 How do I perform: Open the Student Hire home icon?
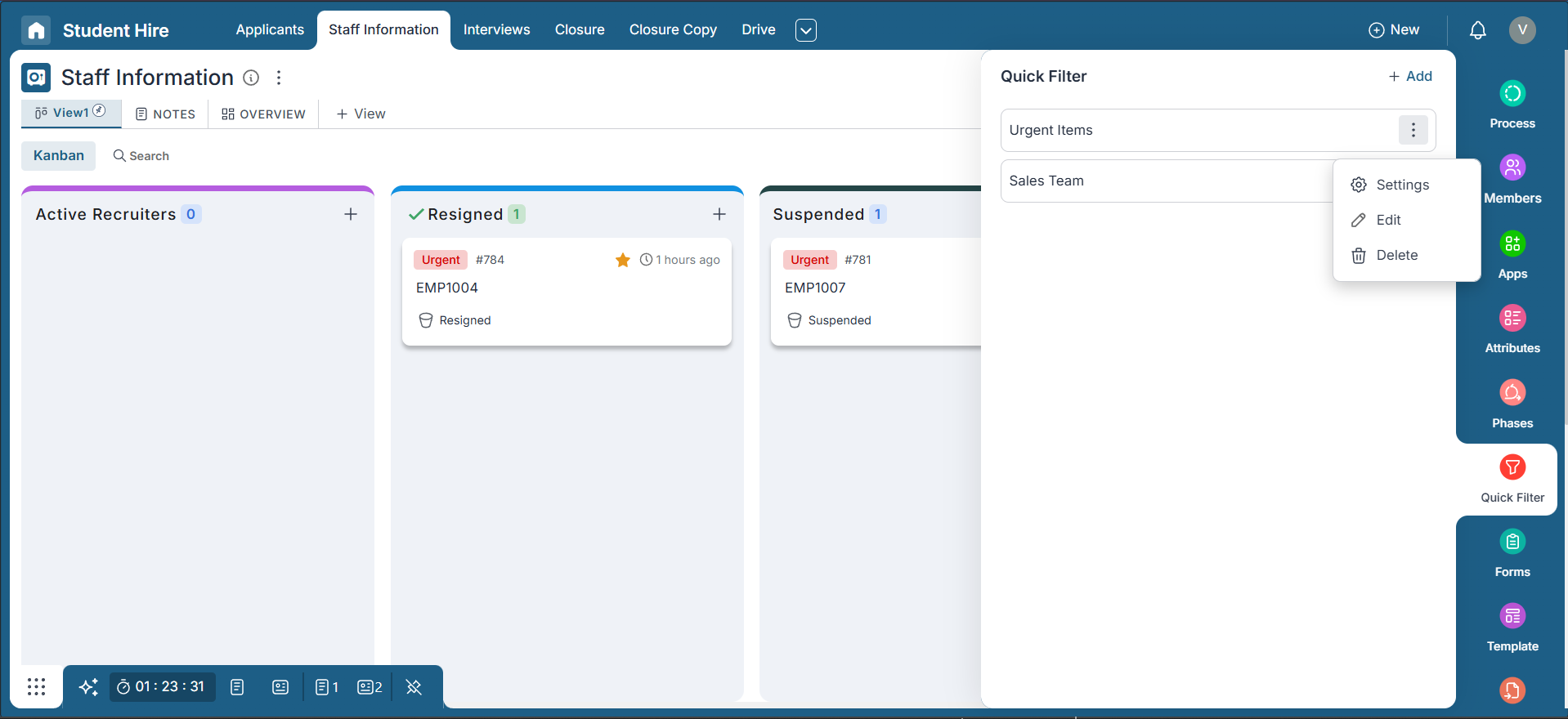click(x=36, y=30)
